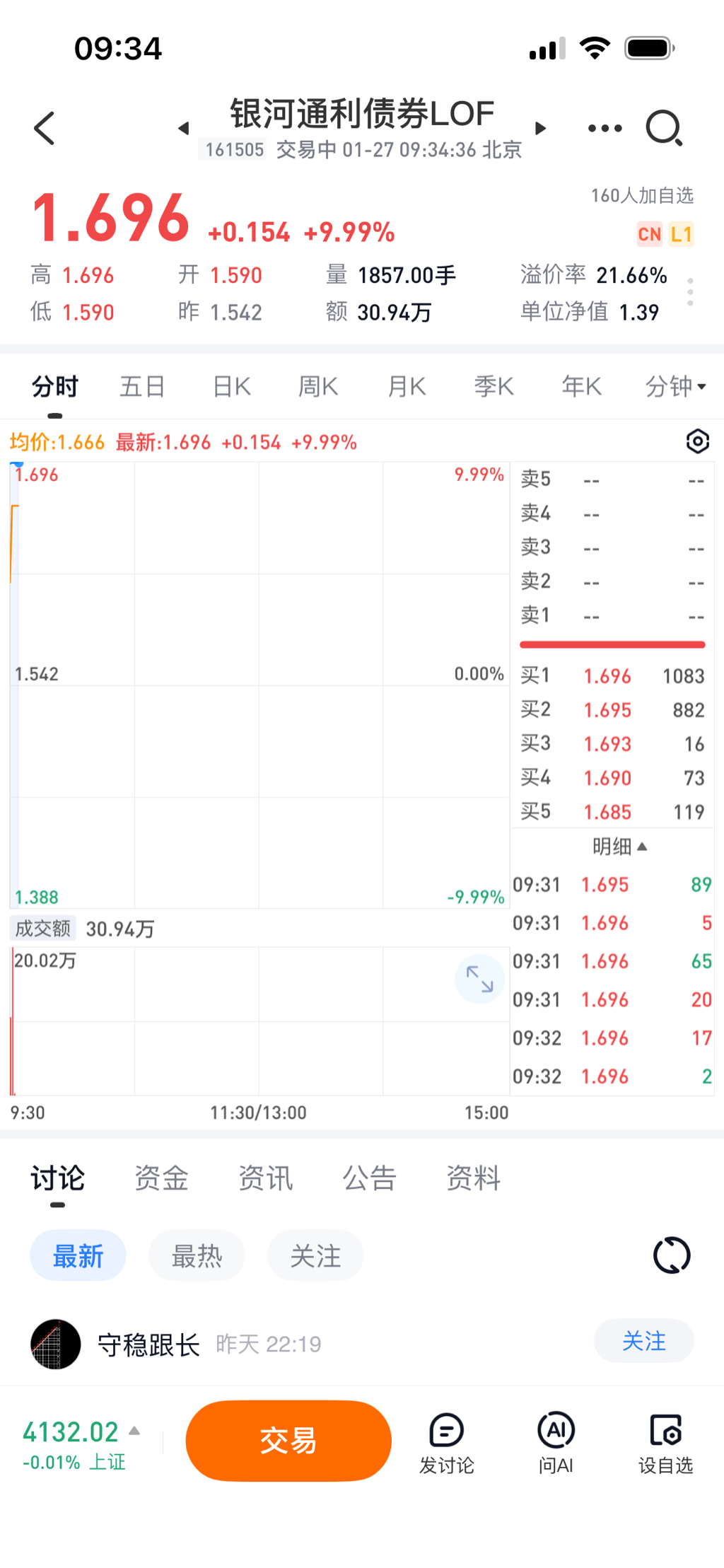
Task: Switch to the 日K chart tab
Action: click(232, 387)
